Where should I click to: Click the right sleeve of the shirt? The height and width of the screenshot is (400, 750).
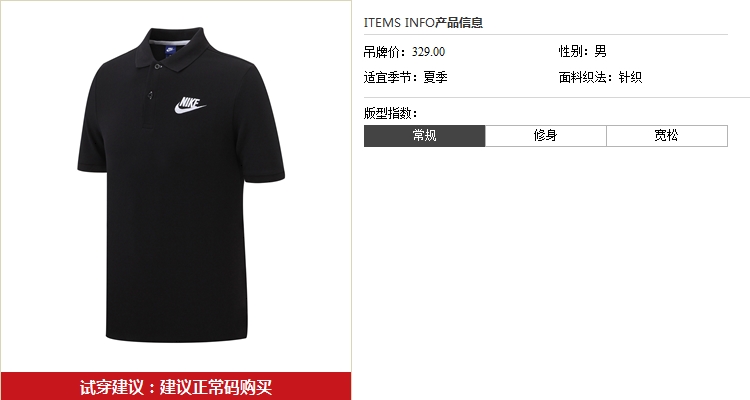(263, 134)
